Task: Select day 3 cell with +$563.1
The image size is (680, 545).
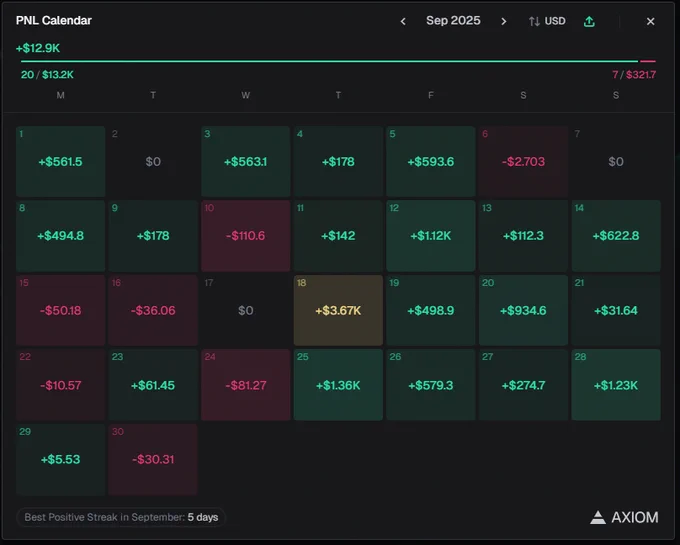Action: pos(245,161)
